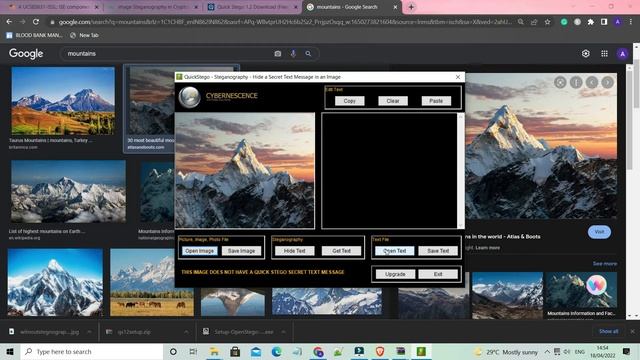Viewport: 640px width, 360px height.
Task: Open the New Tab bookmark
Action: pos(84,36)
